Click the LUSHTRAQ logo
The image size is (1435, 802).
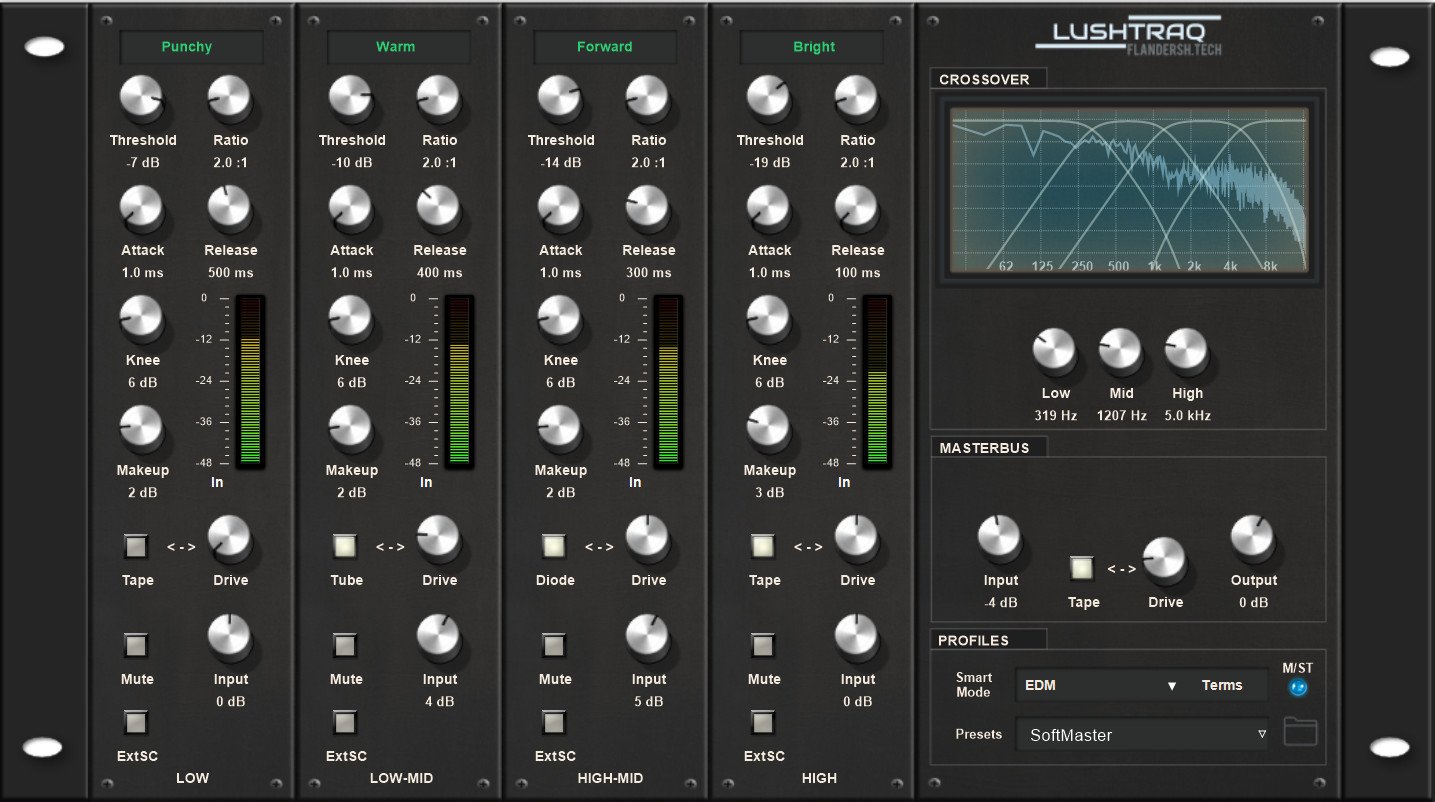tap(1128, 35)
